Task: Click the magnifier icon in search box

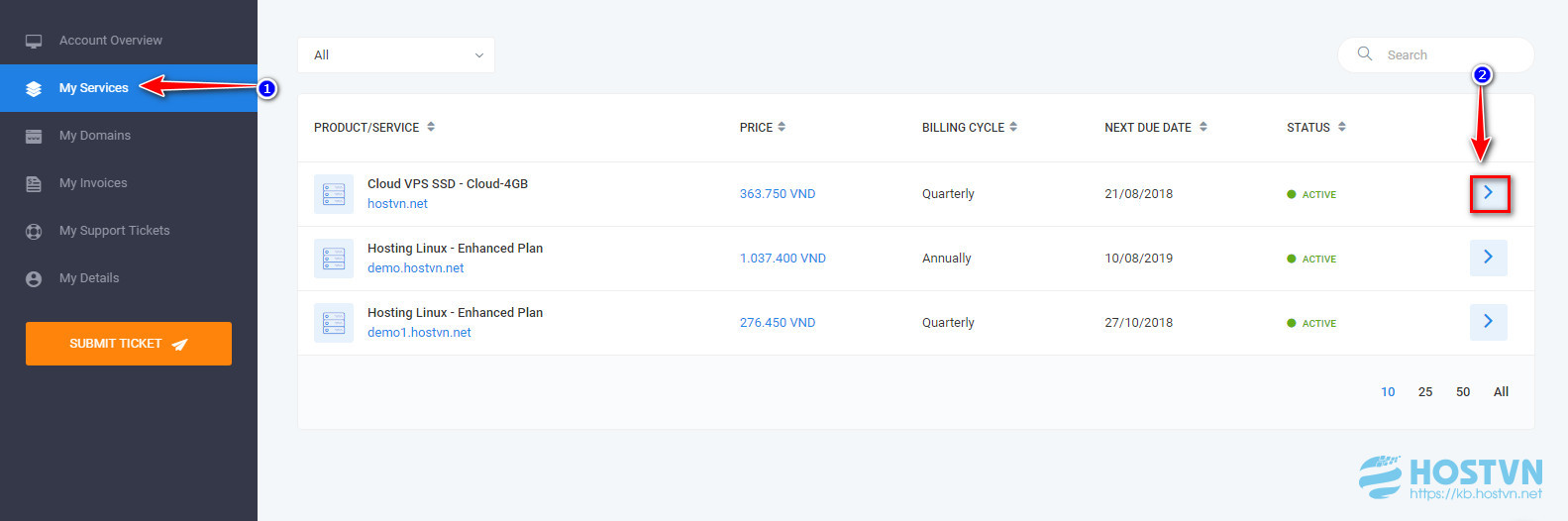Action: 1364,54
